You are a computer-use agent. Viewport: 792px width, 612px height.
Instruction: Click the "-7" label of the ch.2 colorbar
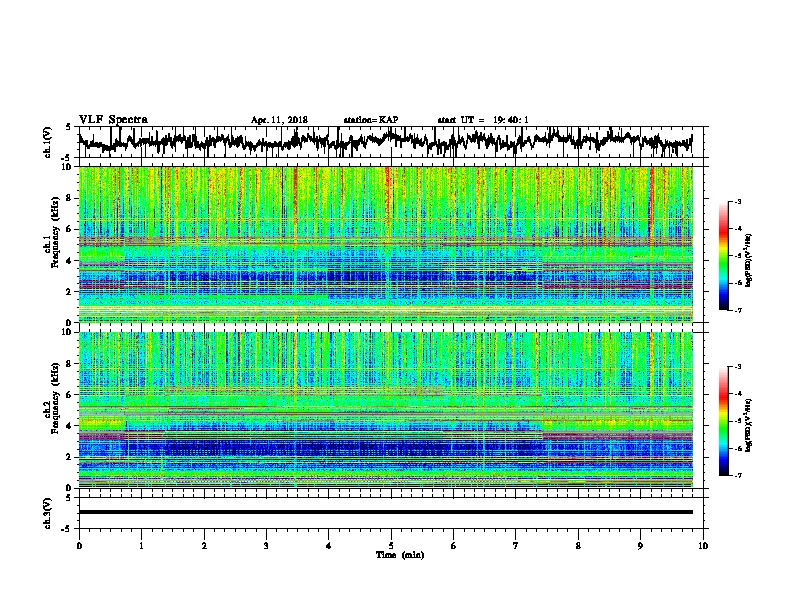[738, 475]
